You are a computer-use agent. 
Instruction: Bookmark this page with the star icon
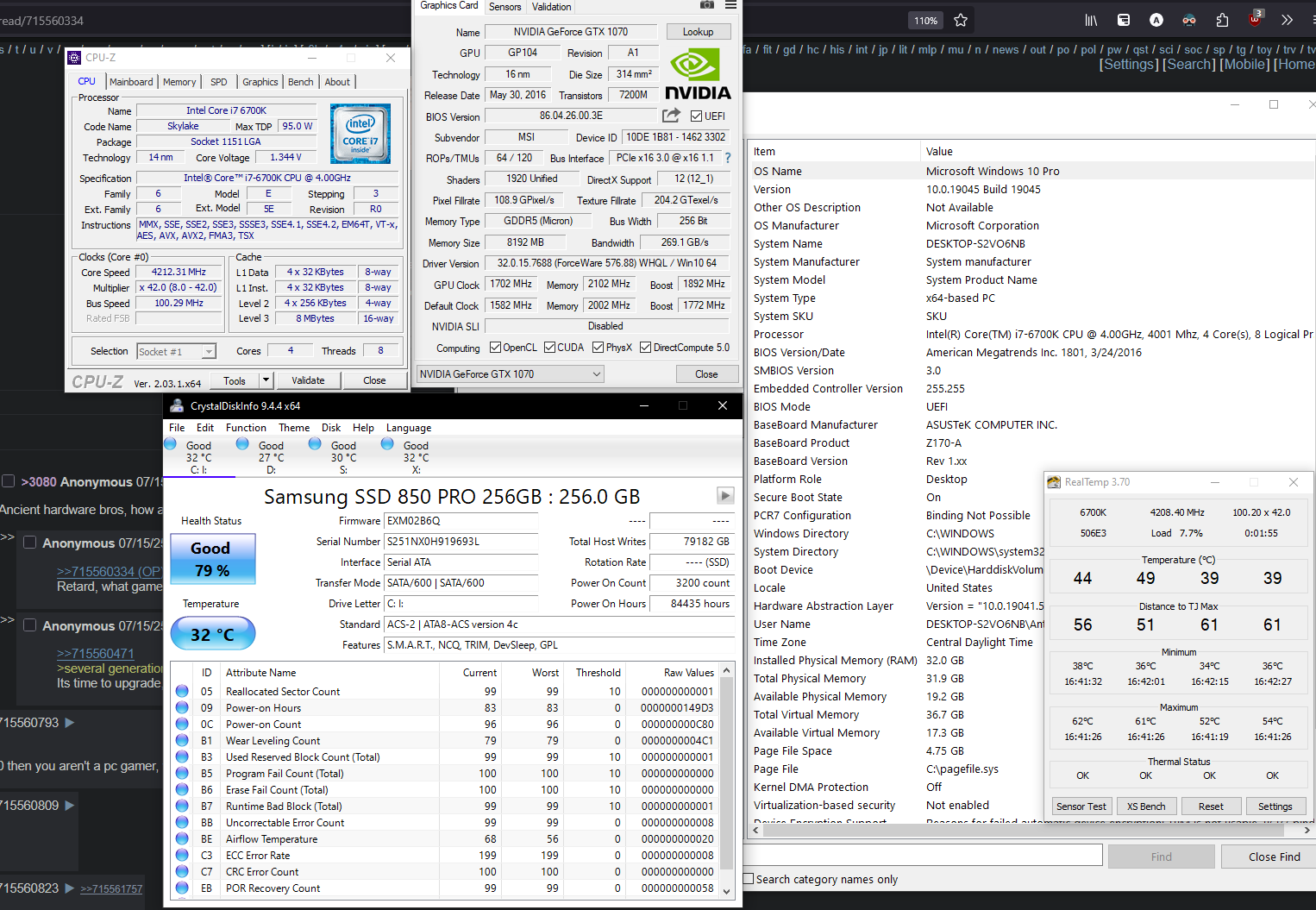(x=961, y=20)
